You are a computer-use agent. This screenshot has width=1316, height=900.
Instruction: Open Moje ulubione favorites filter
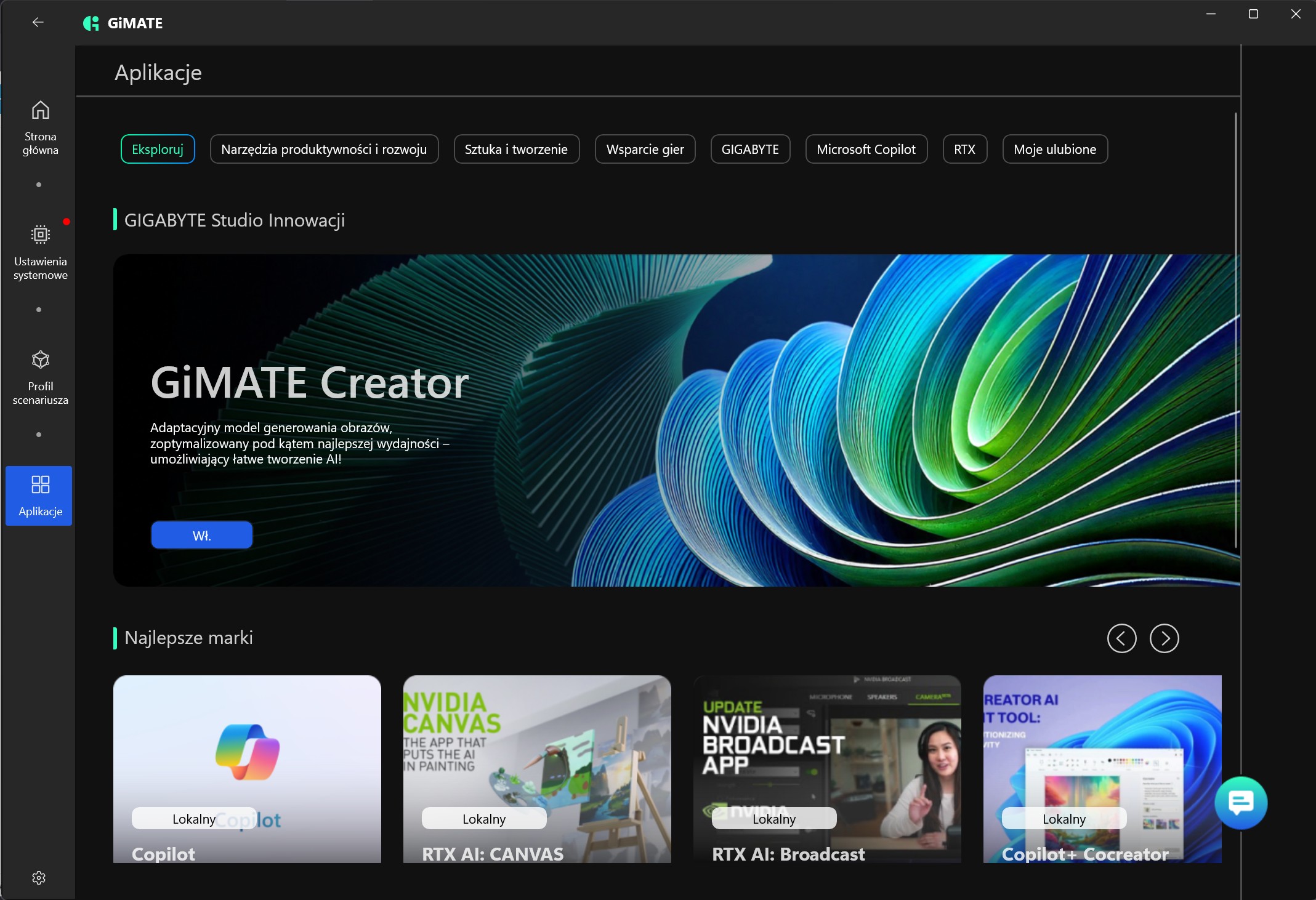tap(1054, 150)
